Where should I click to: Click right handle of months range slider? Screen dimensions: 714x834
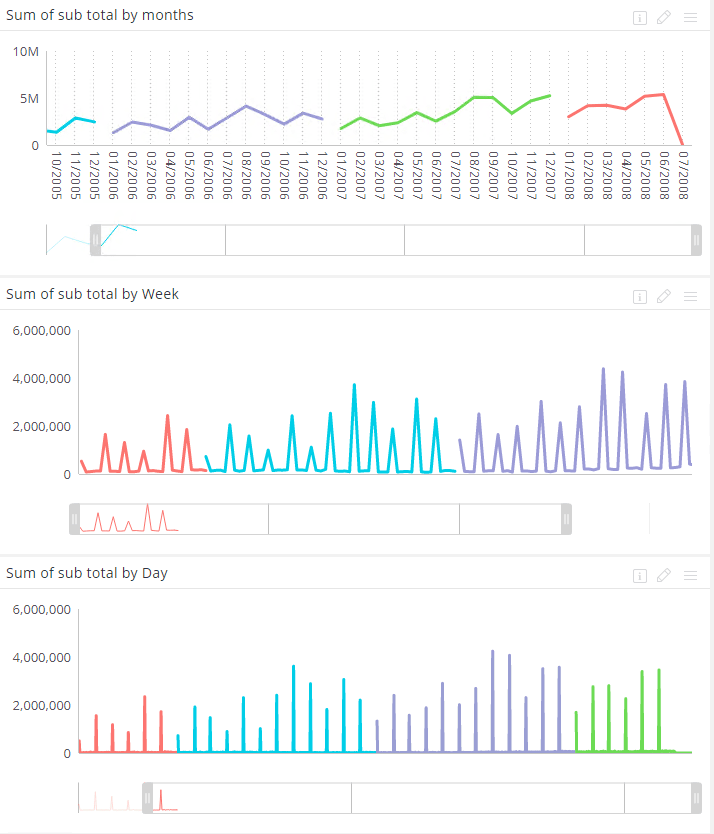point(696,240)
